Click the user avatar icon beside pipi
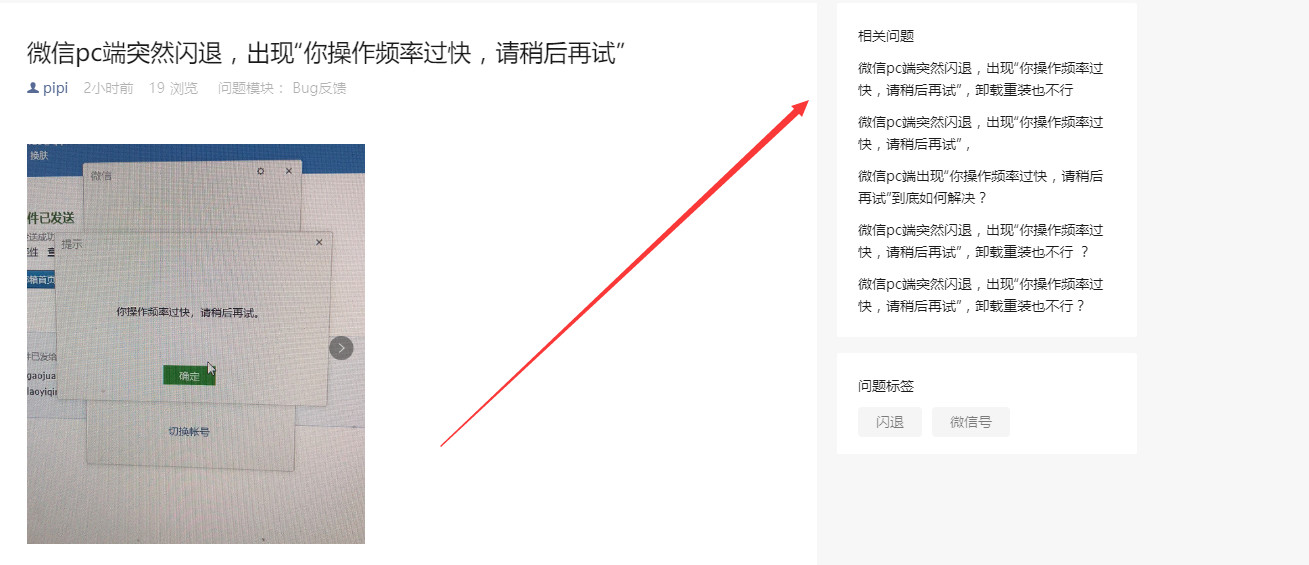The width and height of the screenshot is (1309, 565). 33,88
